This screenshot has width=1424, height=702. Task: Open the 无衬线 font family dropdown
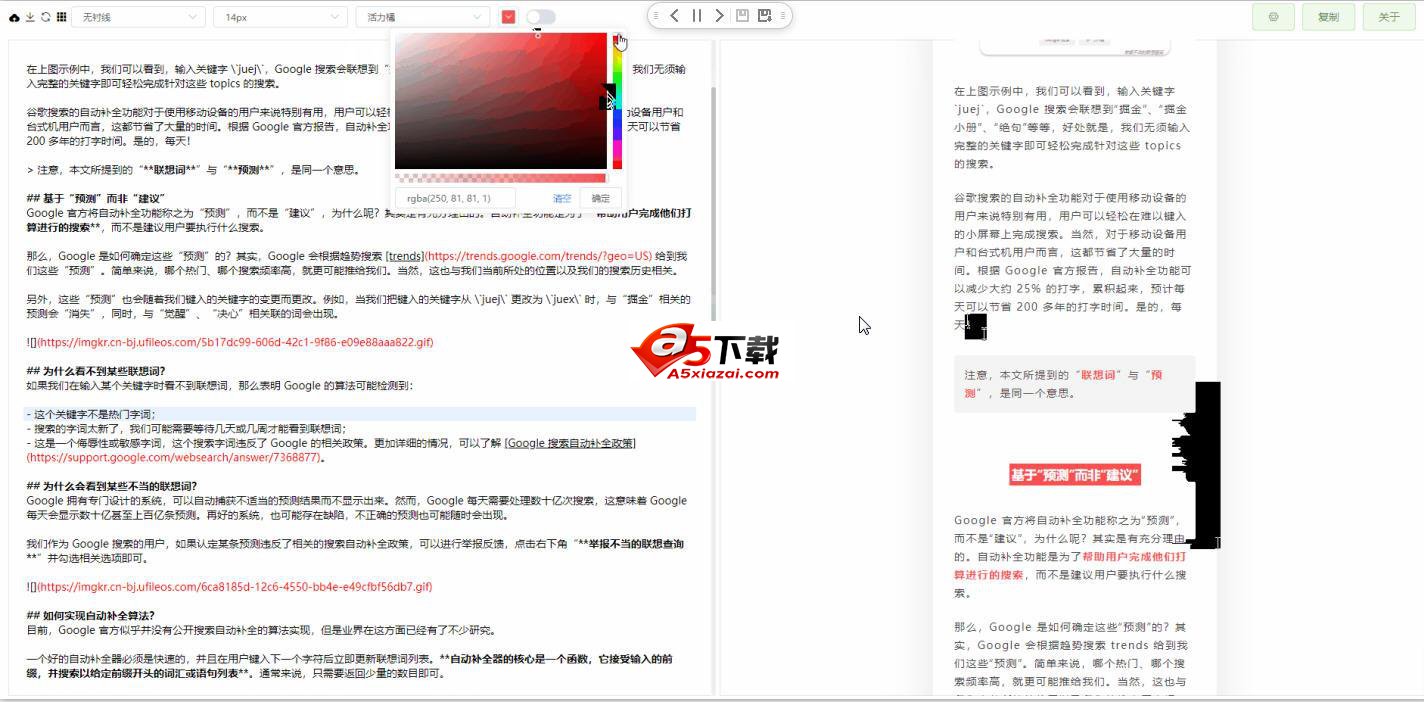tap(138, 16)
